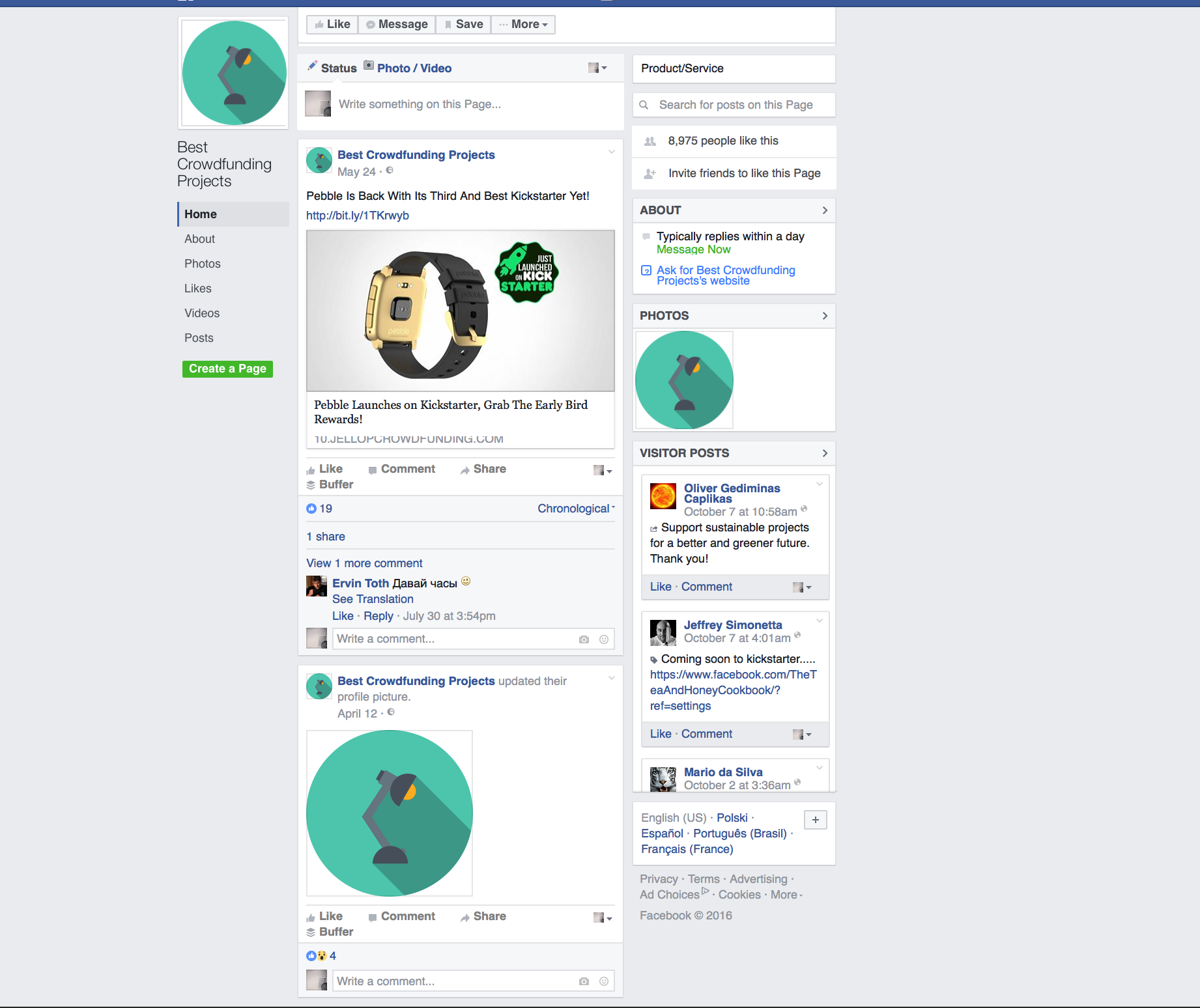Comment on the Pebble Kickstarter post

pyautogui.click(x=402, y=469)
